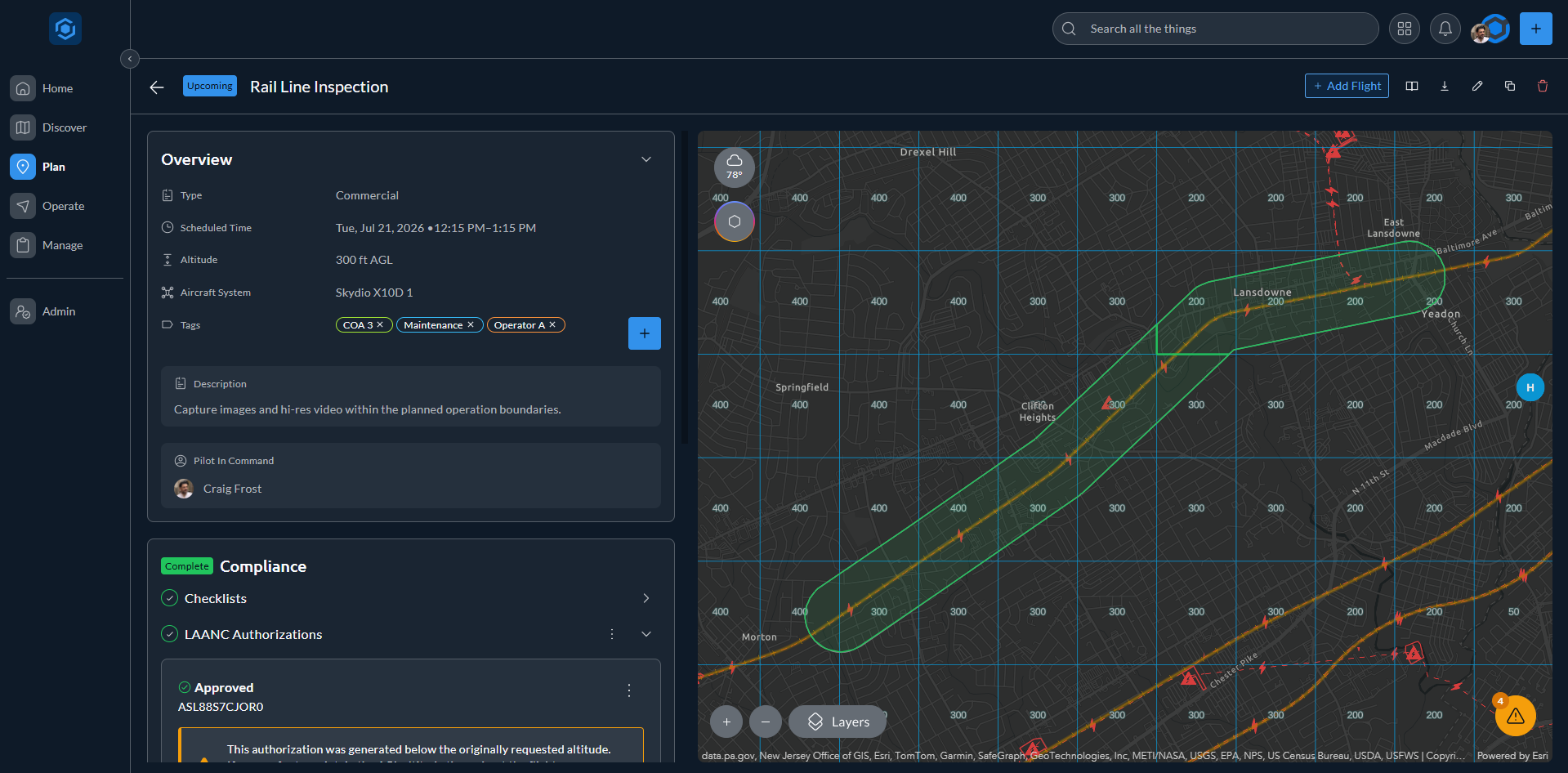Click the Rail Line Inspection title
Screen dimensions: 1568x773
pyautogui.click(x=319, y=87)
